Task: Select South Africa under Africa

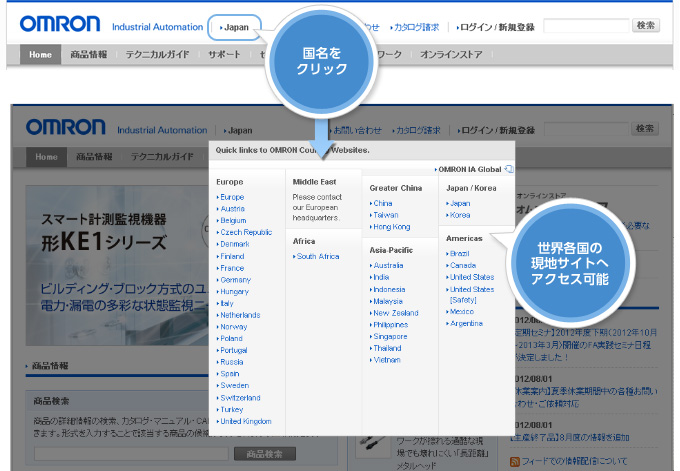Action: [x=316, y=256]
